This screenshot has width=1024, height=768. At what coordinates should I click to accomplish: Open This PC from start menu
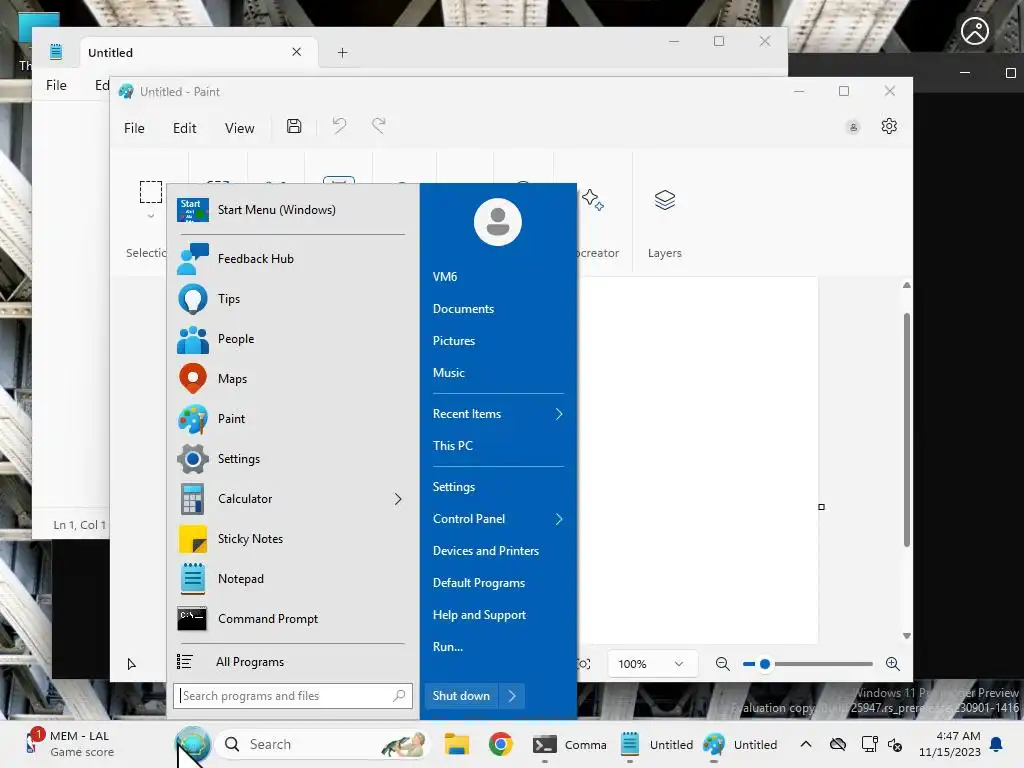[453, 446]
